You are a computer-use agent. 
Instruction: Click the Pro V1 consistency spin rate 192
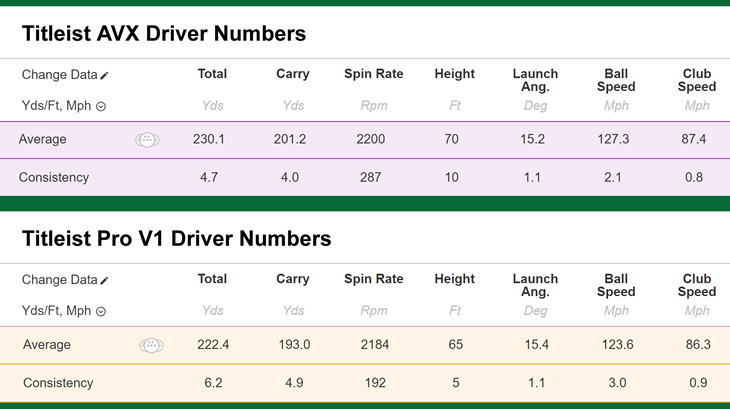coord(375,383)
